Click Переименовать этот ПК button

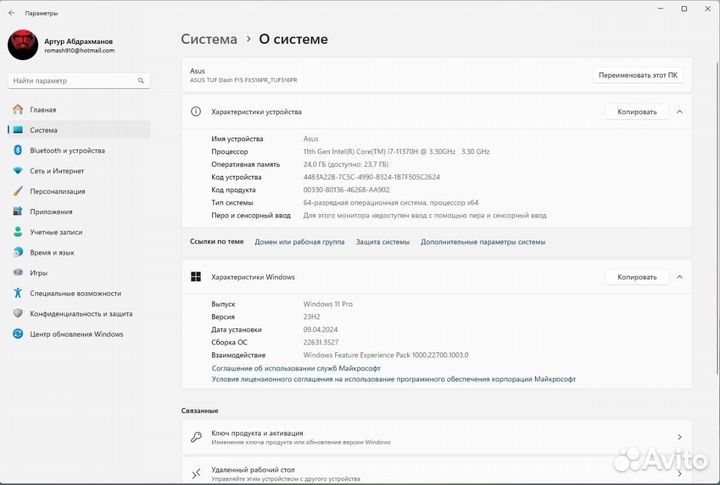[638, 75]
